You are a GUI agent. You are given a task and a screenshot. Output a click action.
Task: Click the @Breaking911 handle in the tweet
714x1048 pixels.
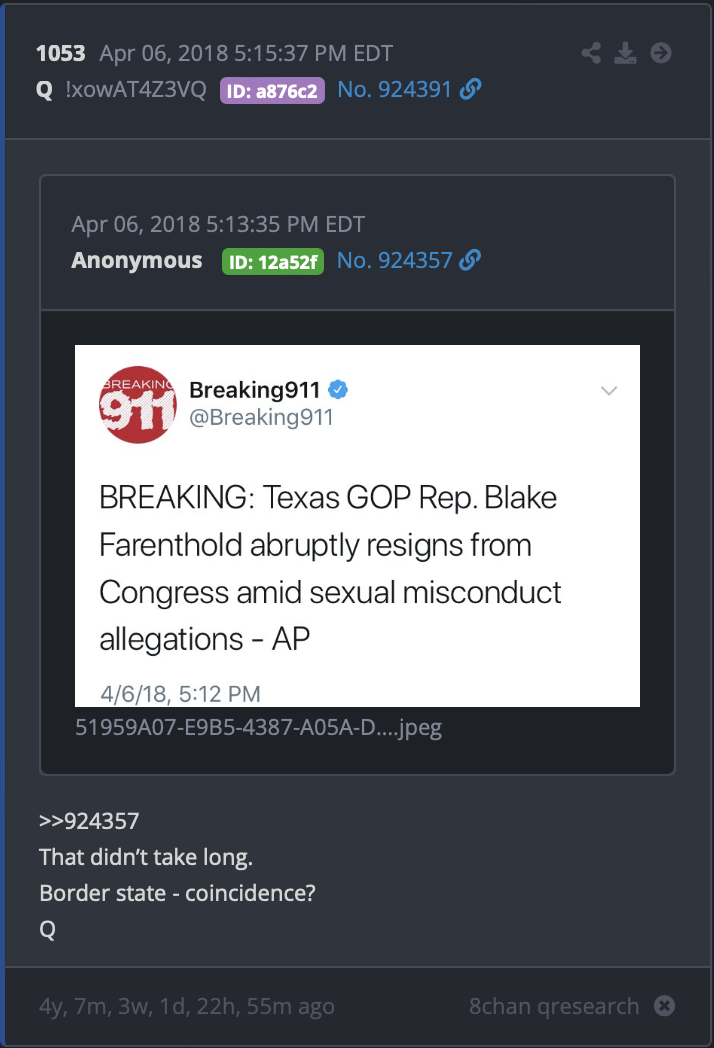pos(261,417)
